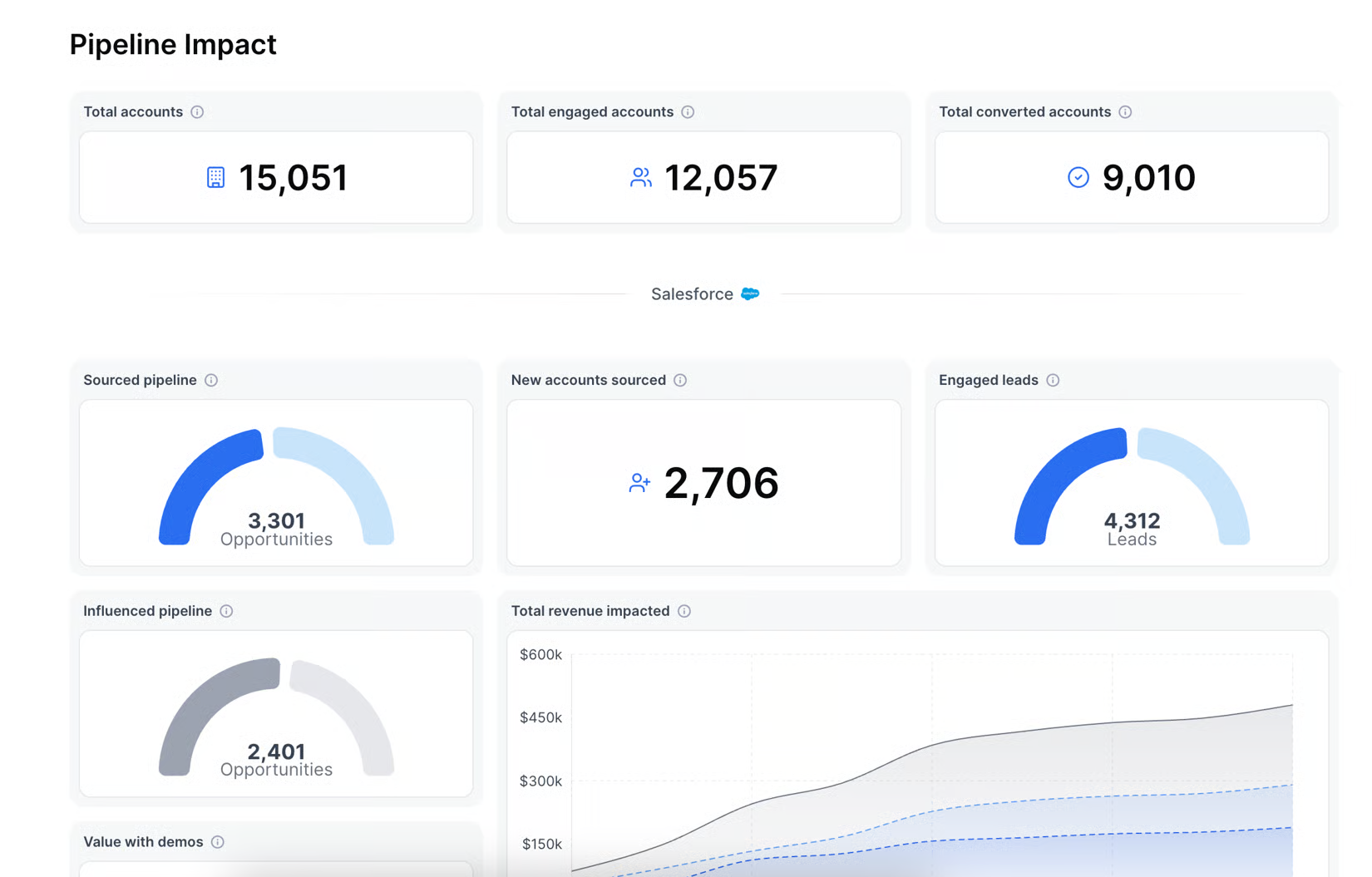The height and width of the screenshot is (877, 1372).
Task: Click the Influenced pipeline title
Action: point(147,611)
